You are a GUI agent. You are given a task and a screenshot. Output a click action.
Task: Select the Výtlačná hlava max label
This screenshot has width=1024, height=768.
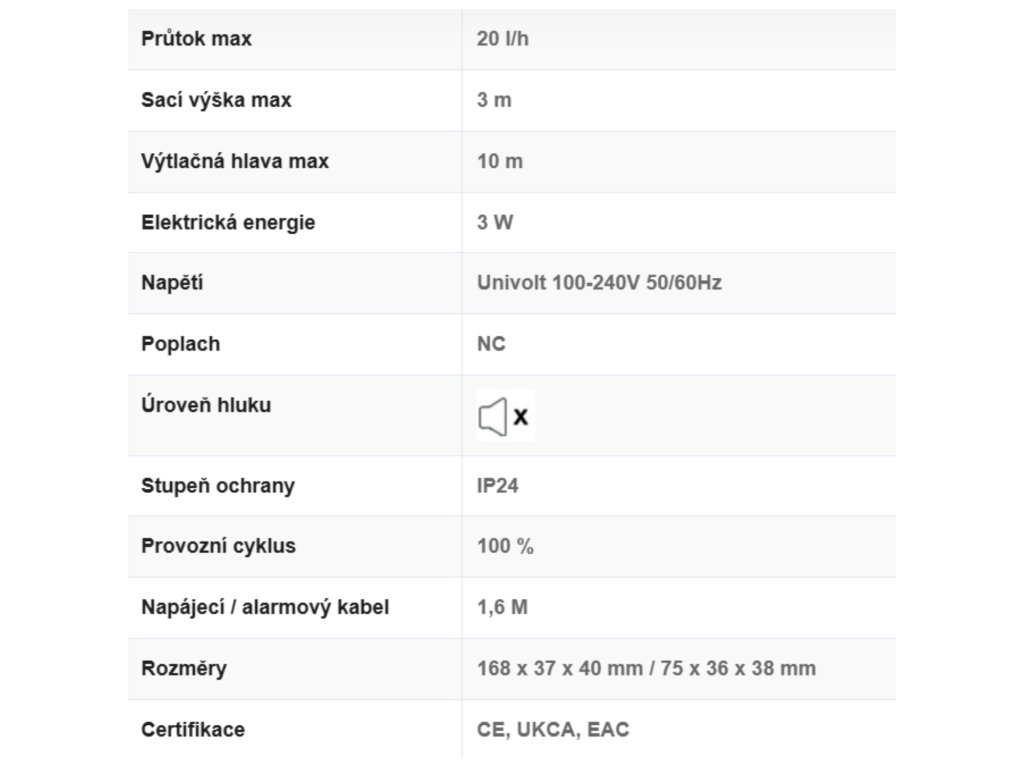coord(234,161)
